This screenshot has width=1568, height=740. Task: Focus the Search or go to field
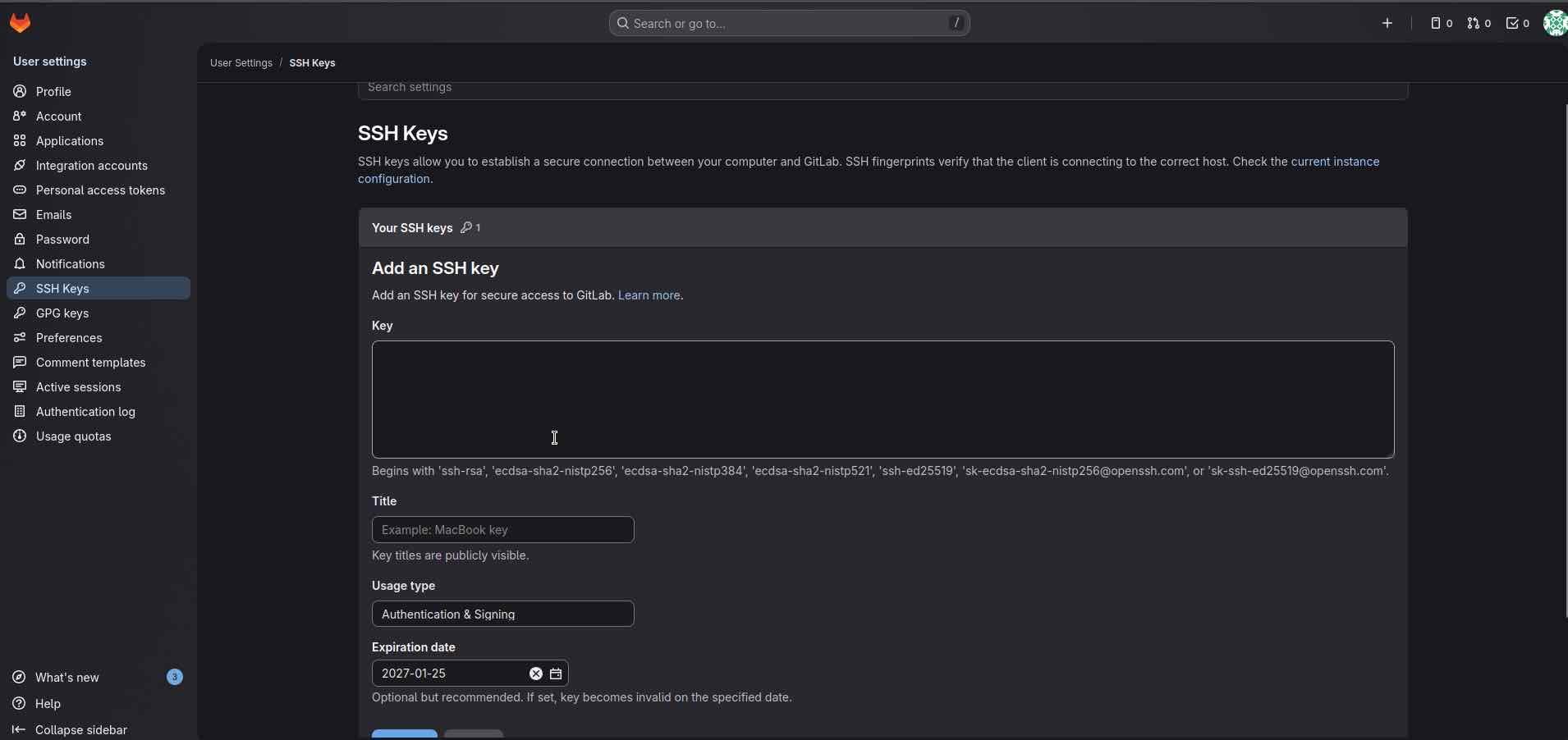(x=790, y=23)
